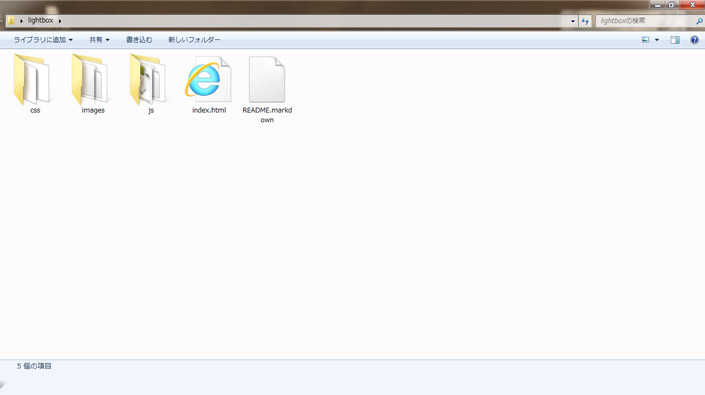Viewport: 705px width, 395px height.
Task: Close the Explorer window
Action: [693, 4]
